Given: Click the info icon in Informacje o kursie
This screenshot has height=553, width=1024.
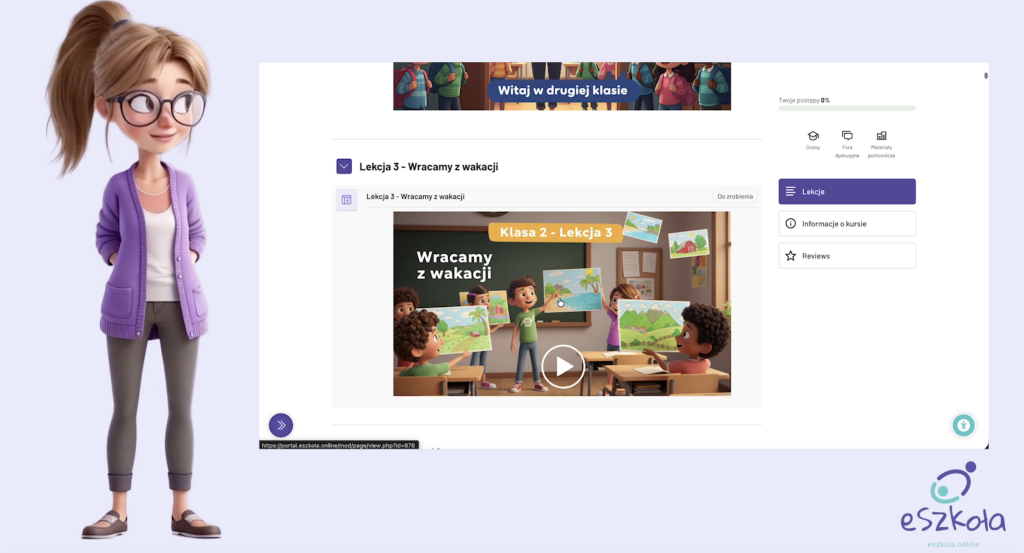Looking at the screenshot, I should (x=791, y=223).
